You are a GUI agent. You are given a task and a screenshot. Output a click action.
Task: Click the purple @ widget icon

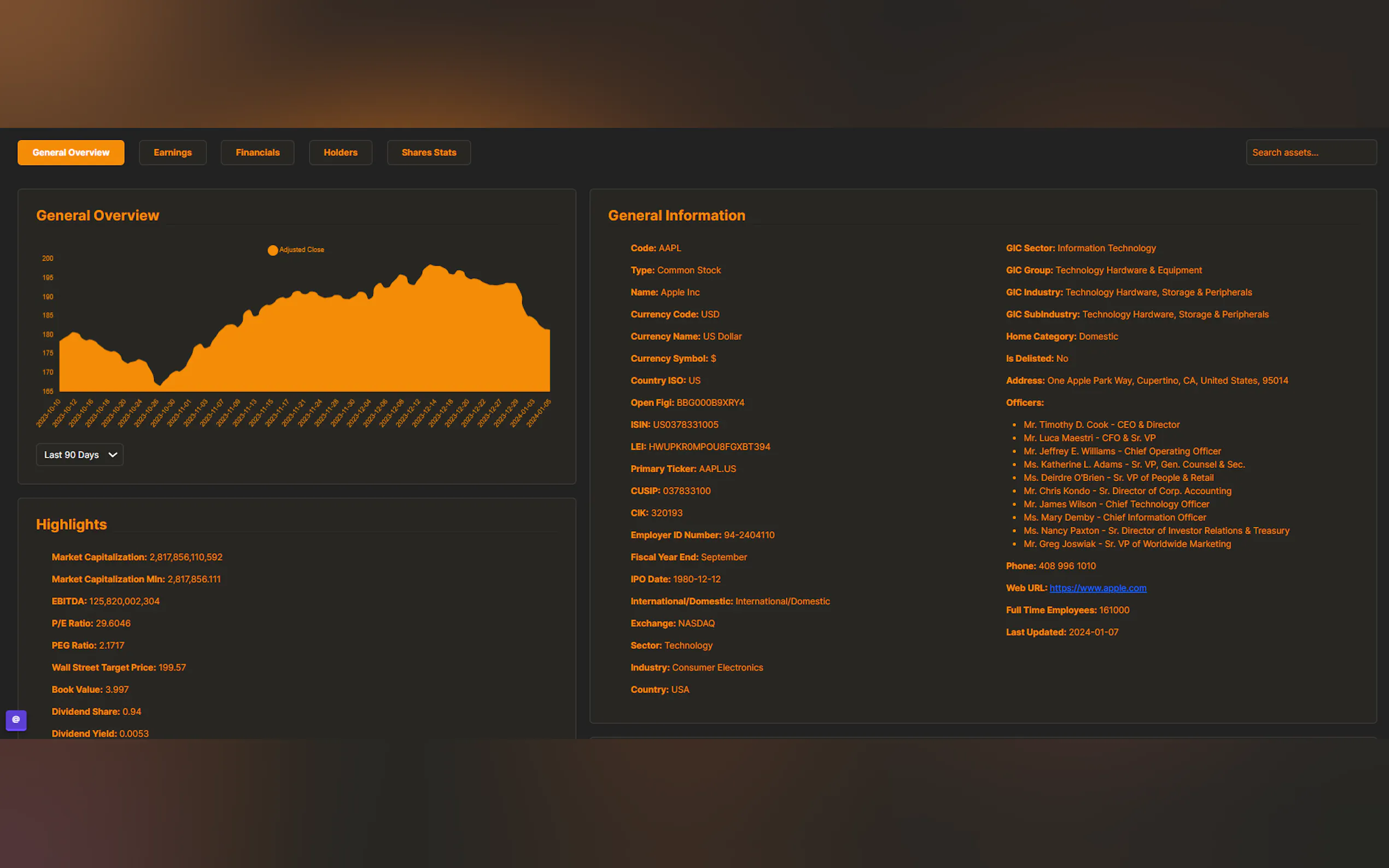[16, 720]
